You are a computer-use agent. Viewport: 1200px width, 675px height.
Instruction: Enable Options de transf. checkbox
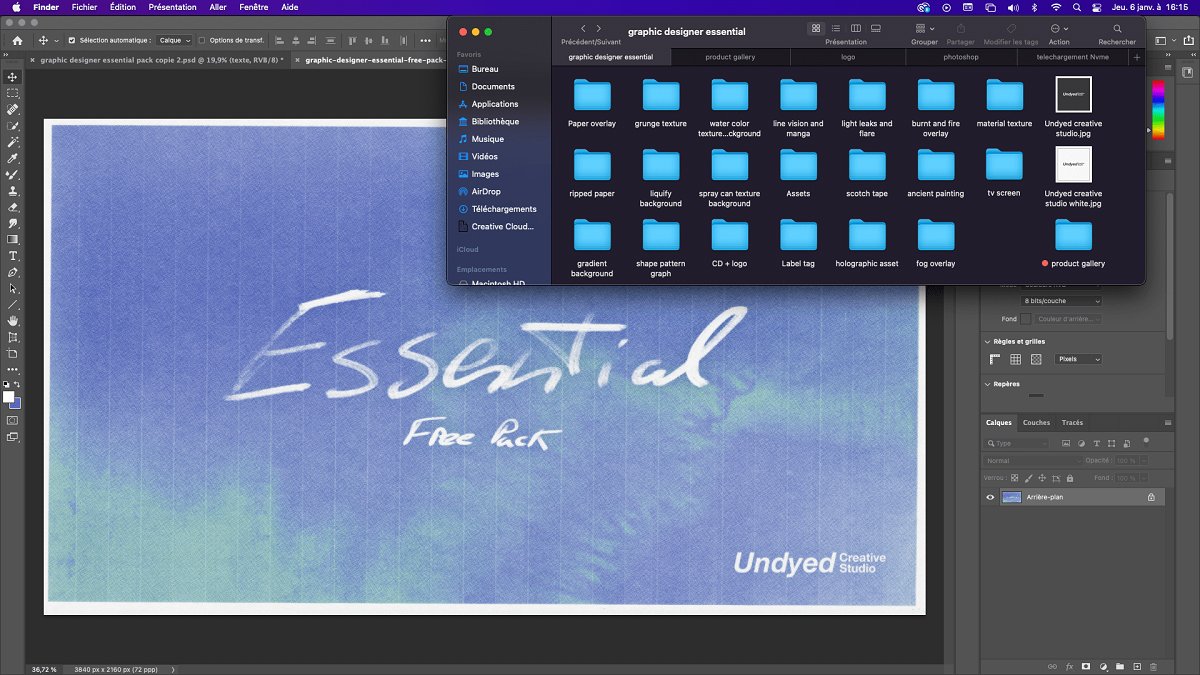point(202,41)
